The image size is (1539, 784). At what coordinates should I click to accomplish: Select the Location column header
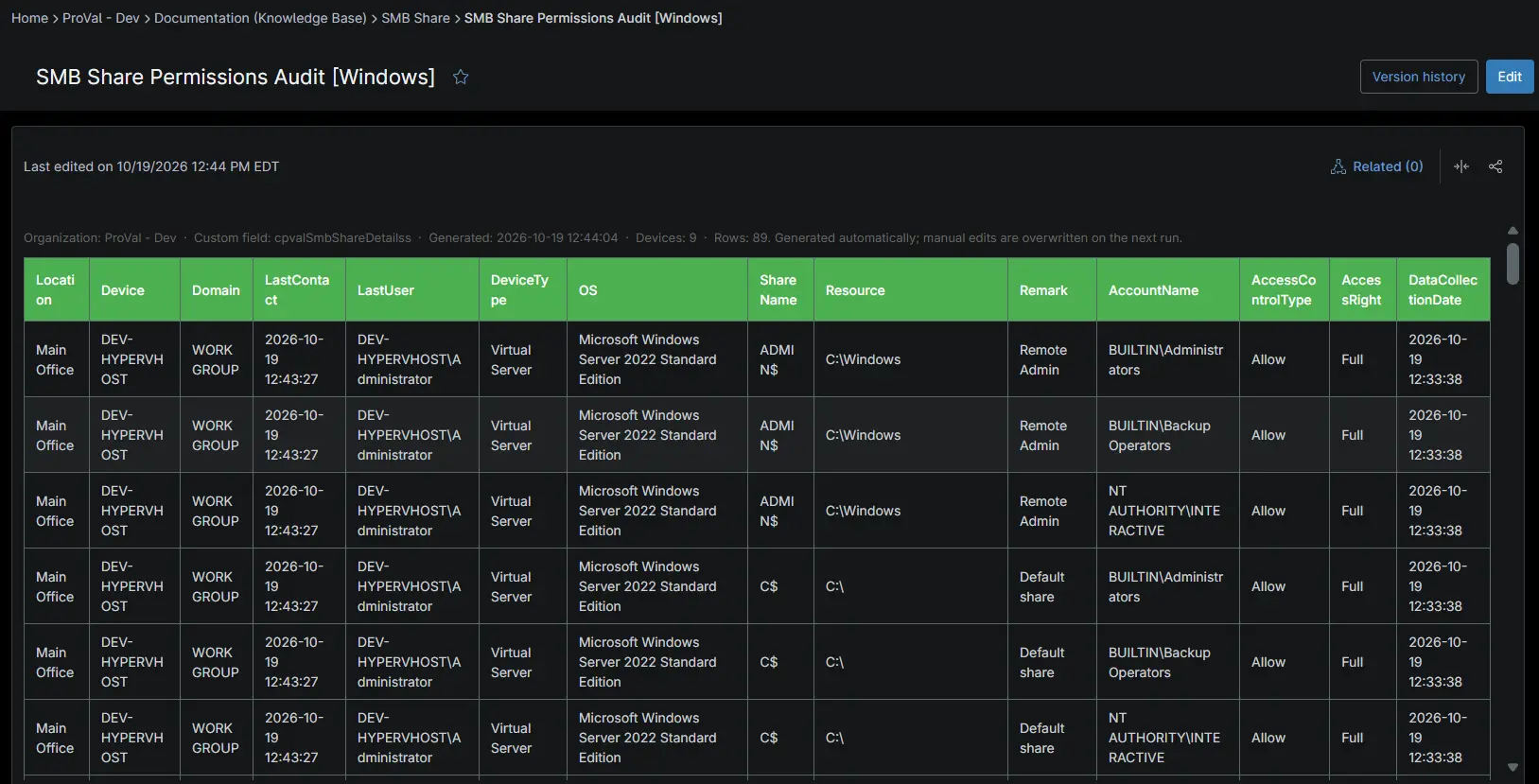[57, 290]
